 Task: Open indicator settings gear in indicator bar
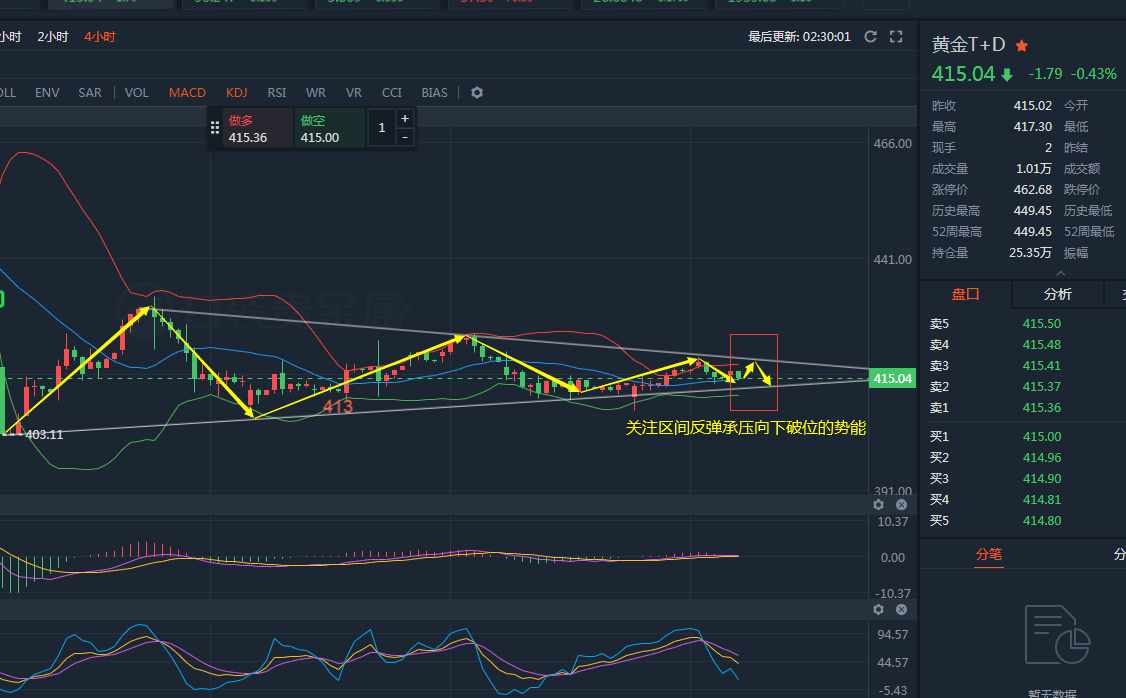coord(477,93)
